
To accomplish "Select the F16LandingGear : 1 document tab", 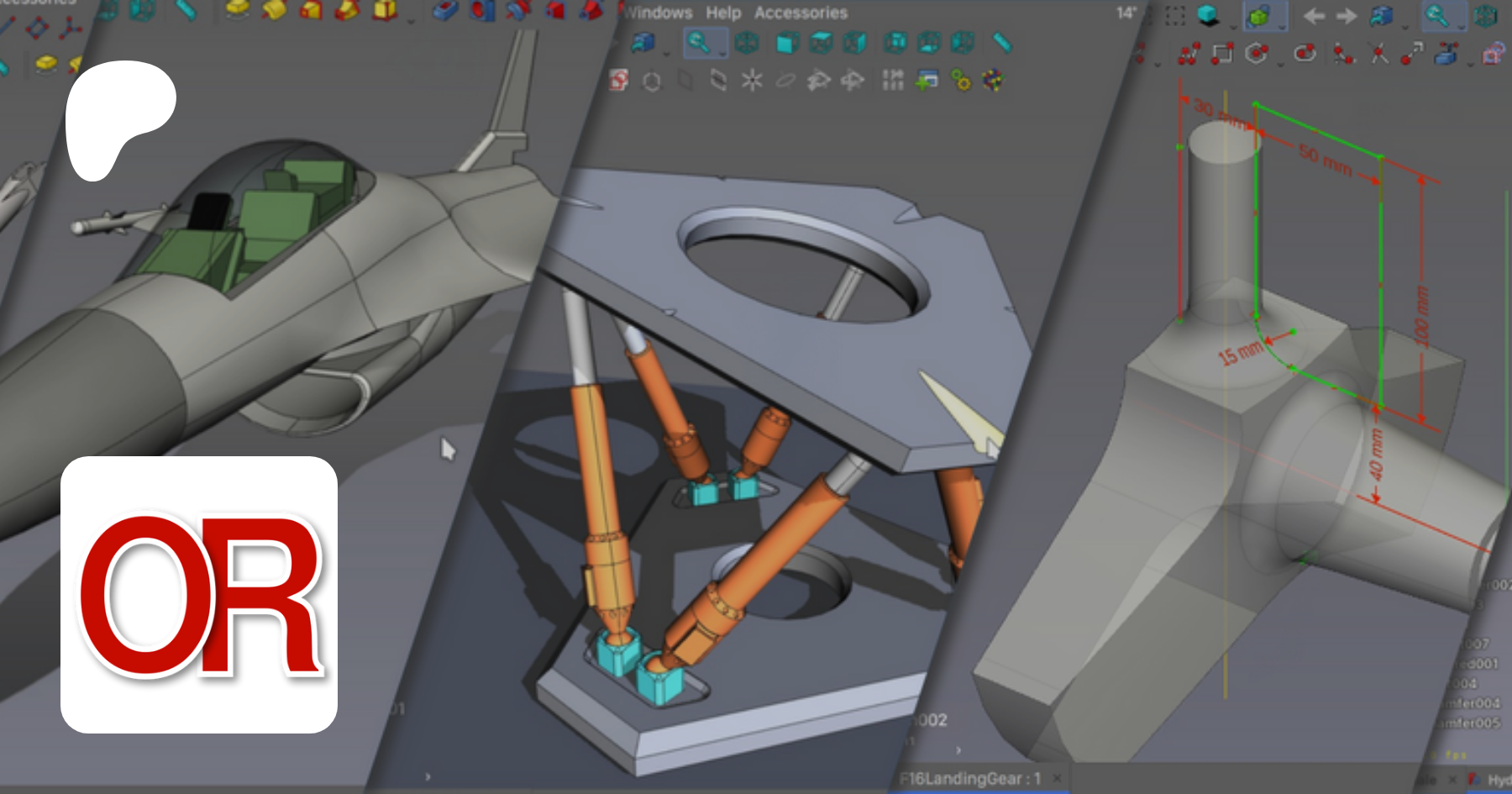I will (969, 779).
